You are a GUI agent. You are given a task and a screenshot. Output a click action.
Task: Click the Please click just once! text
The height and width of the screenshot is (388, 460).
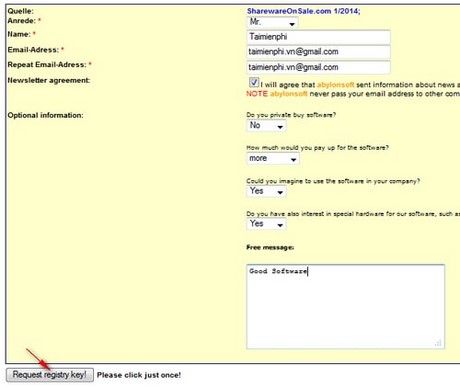139,375
